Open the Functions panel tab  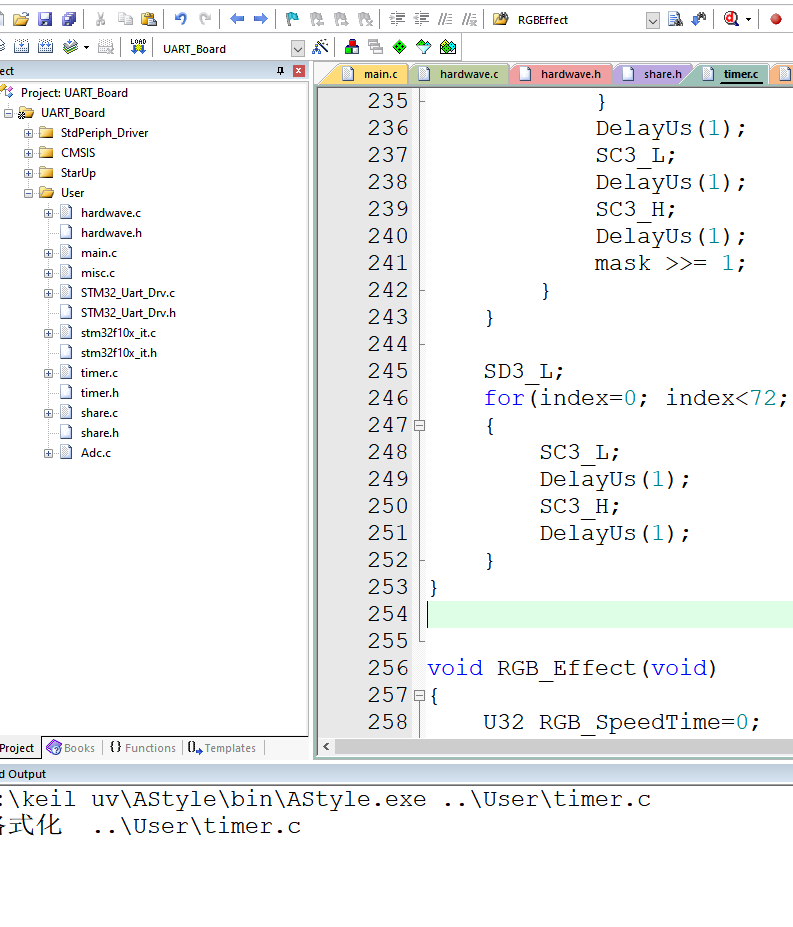tap(143, 748)
